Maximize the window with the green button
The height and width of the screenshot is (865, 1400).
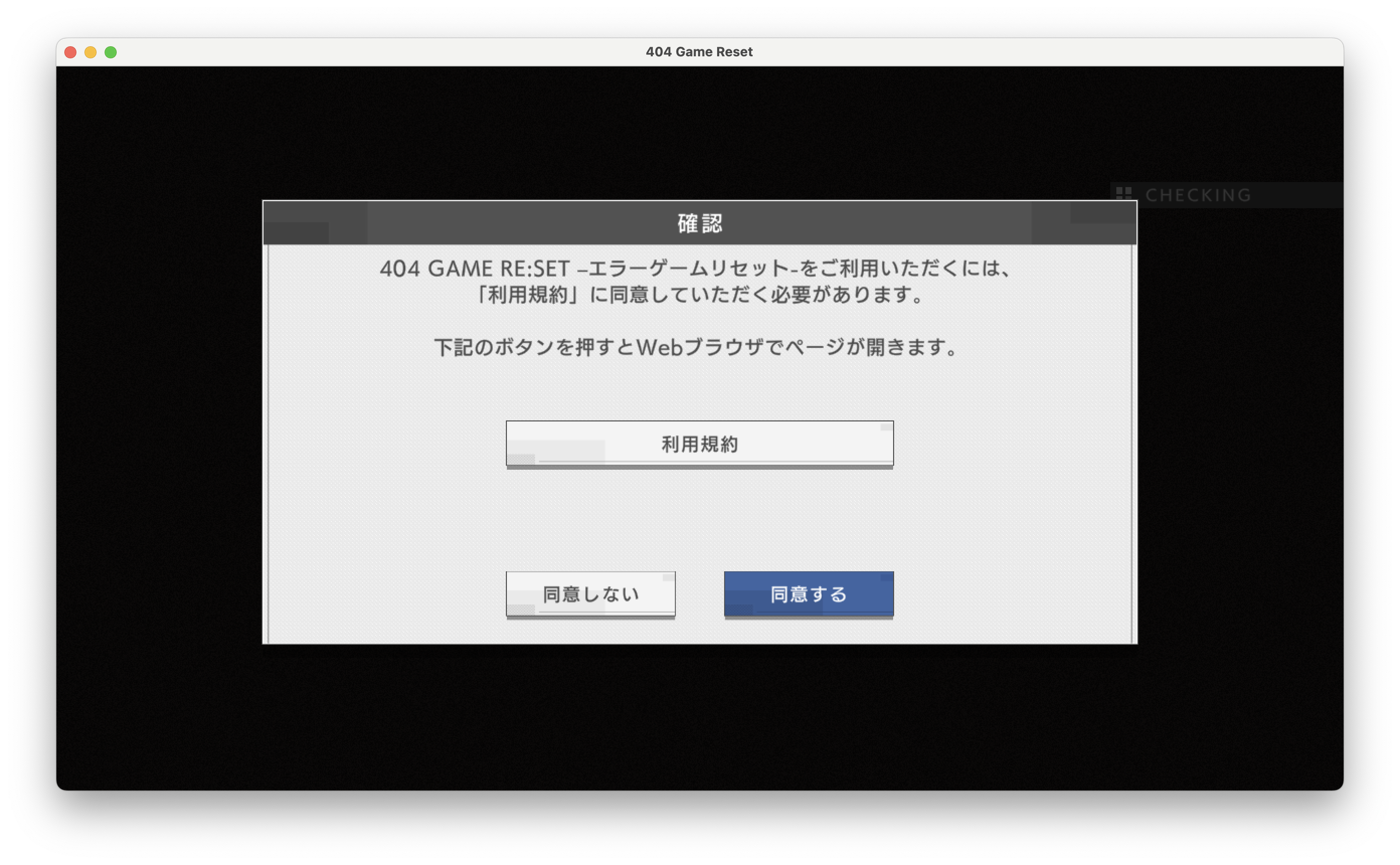(111, 52)
